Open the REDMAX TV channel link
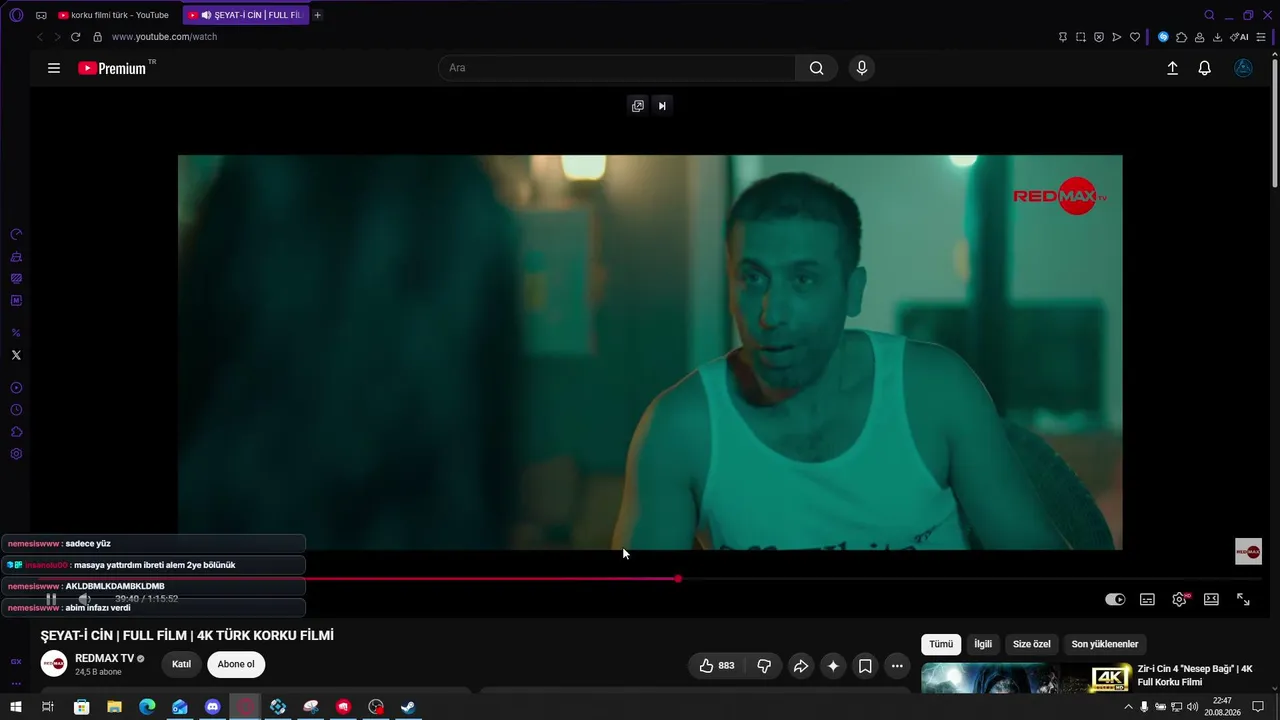 click(105, 659)
